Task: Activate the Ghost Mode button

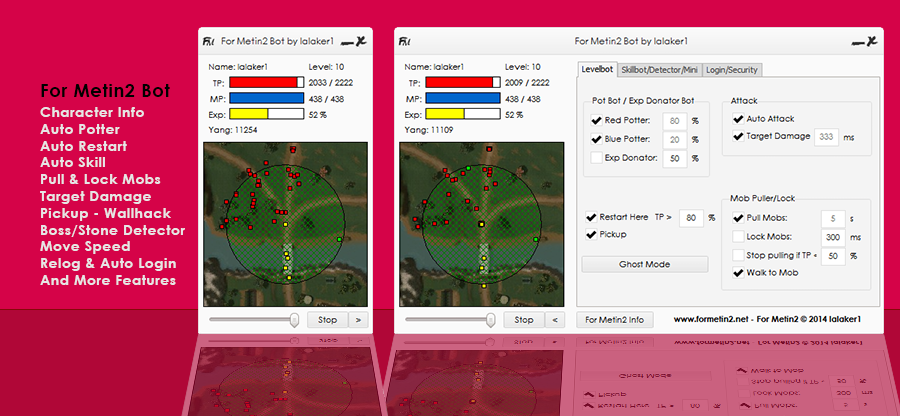Action: [x=645, y=265]
